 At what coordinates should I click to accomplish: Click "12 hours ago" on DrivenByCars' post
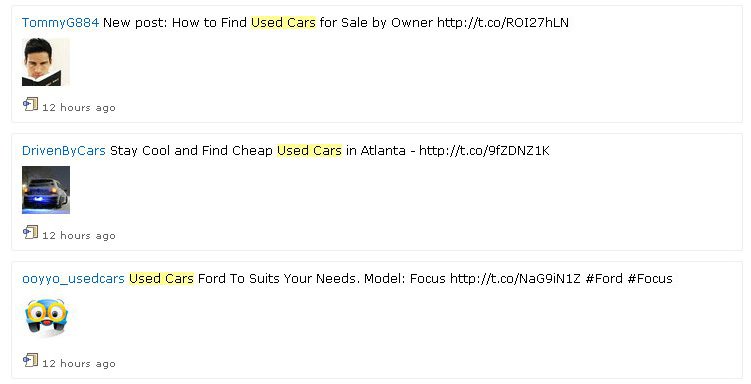coord(79,236)
